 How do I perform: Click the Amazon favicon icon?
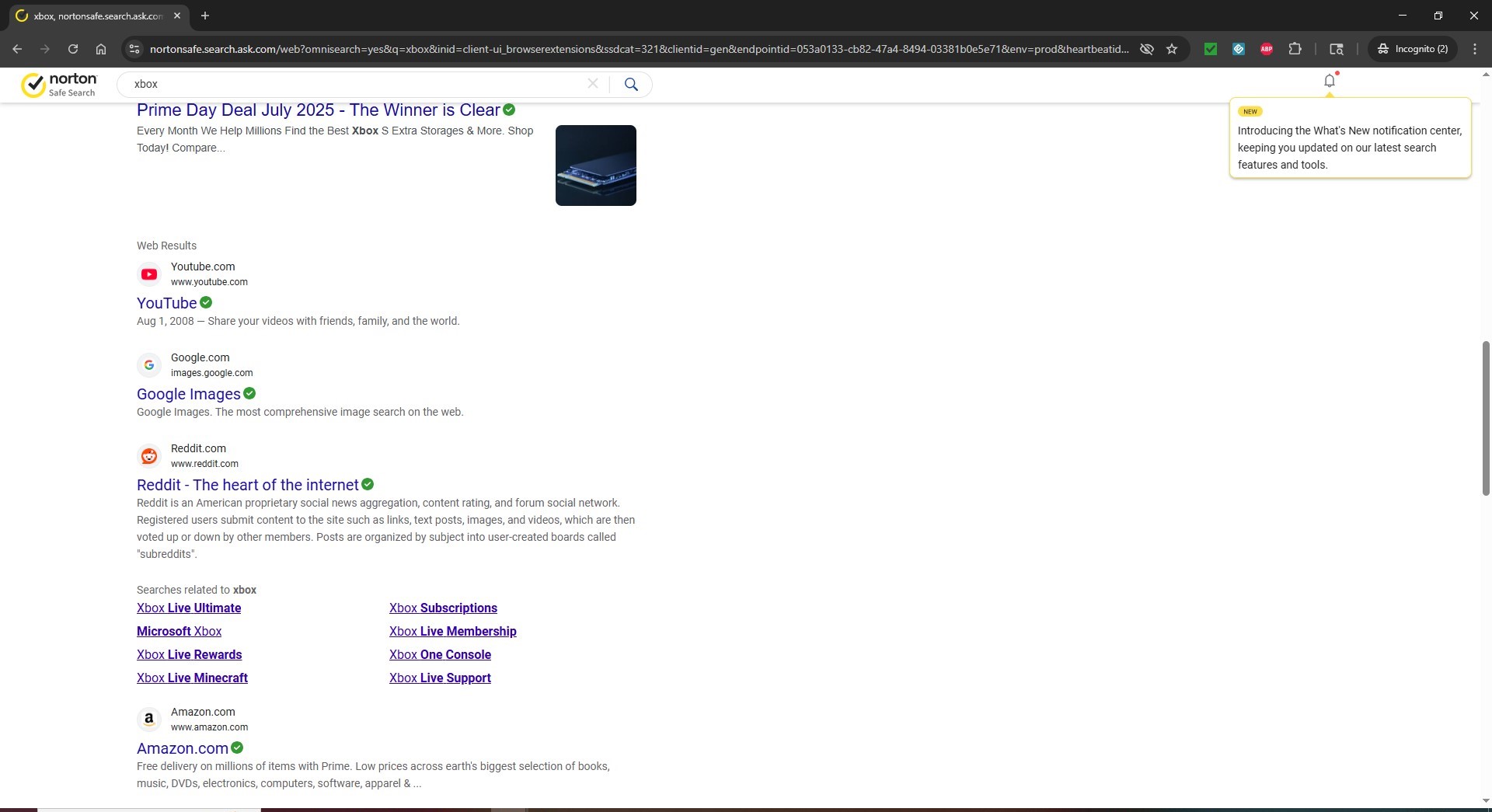point(149,720)
